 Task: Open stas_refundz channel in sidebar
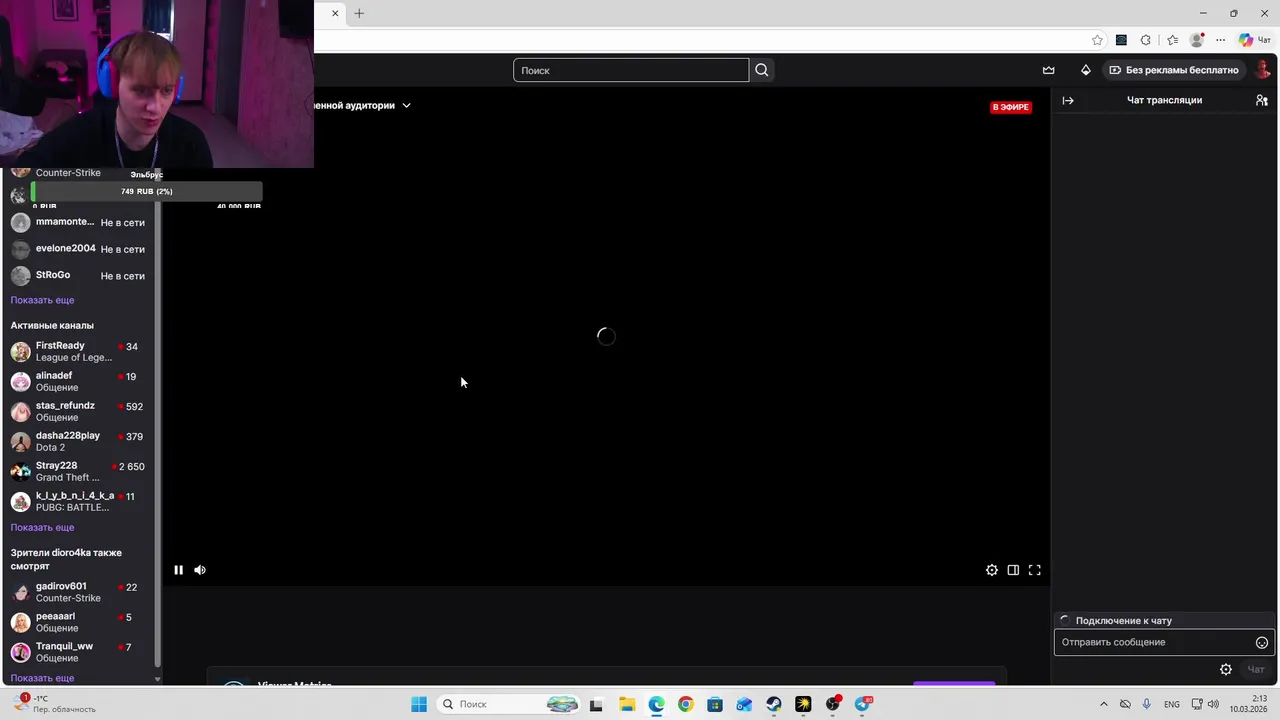point(78,412)
